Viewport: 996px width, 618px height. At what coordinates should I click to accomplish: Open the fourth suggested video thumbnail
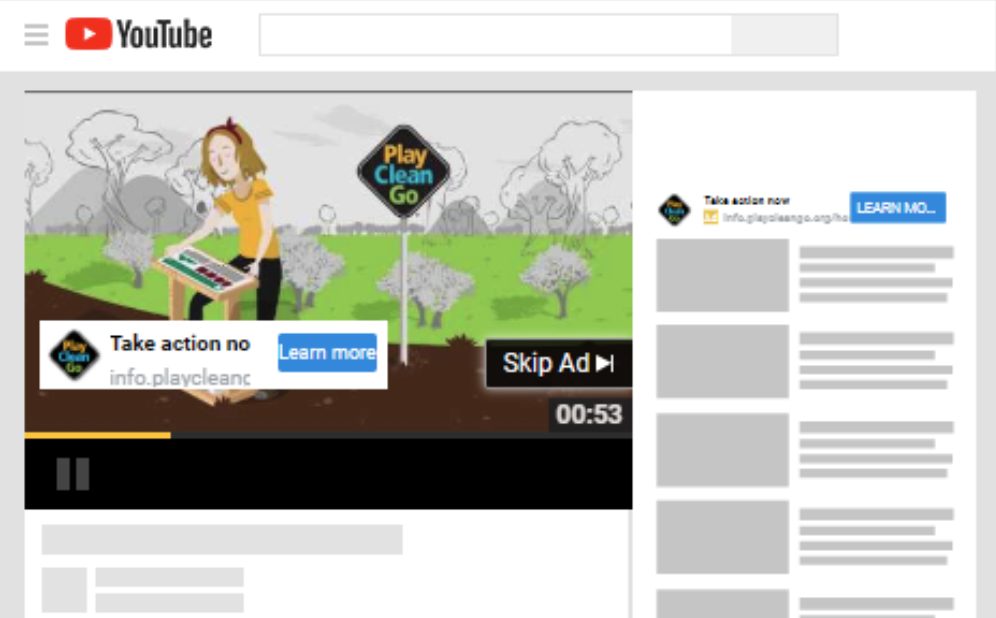click(723, 537)
